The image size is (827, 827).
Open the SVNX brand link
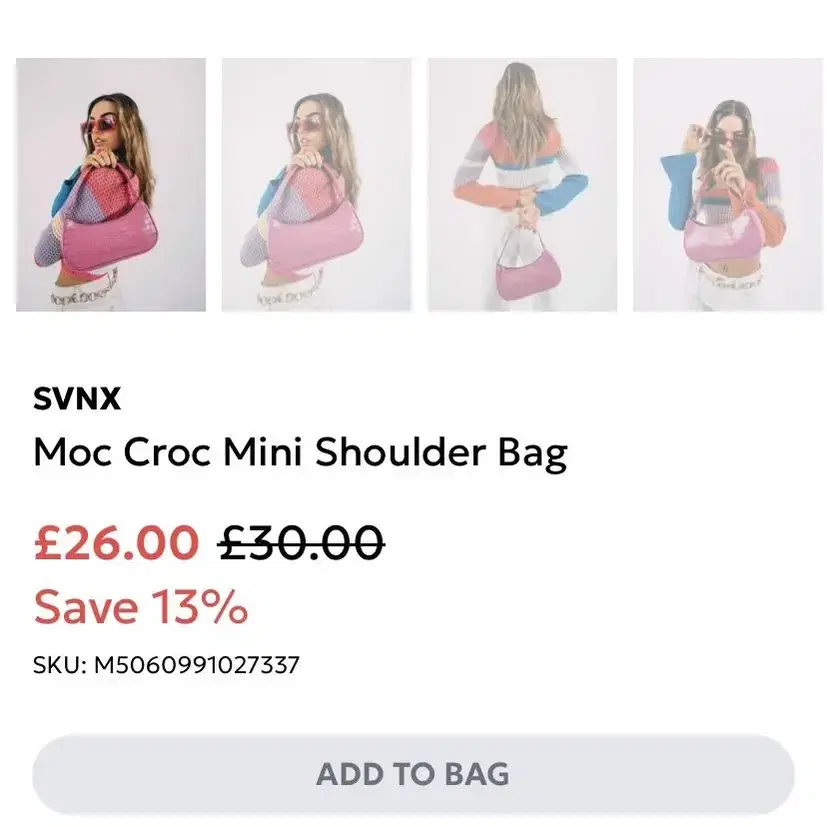tap(77, 398)
